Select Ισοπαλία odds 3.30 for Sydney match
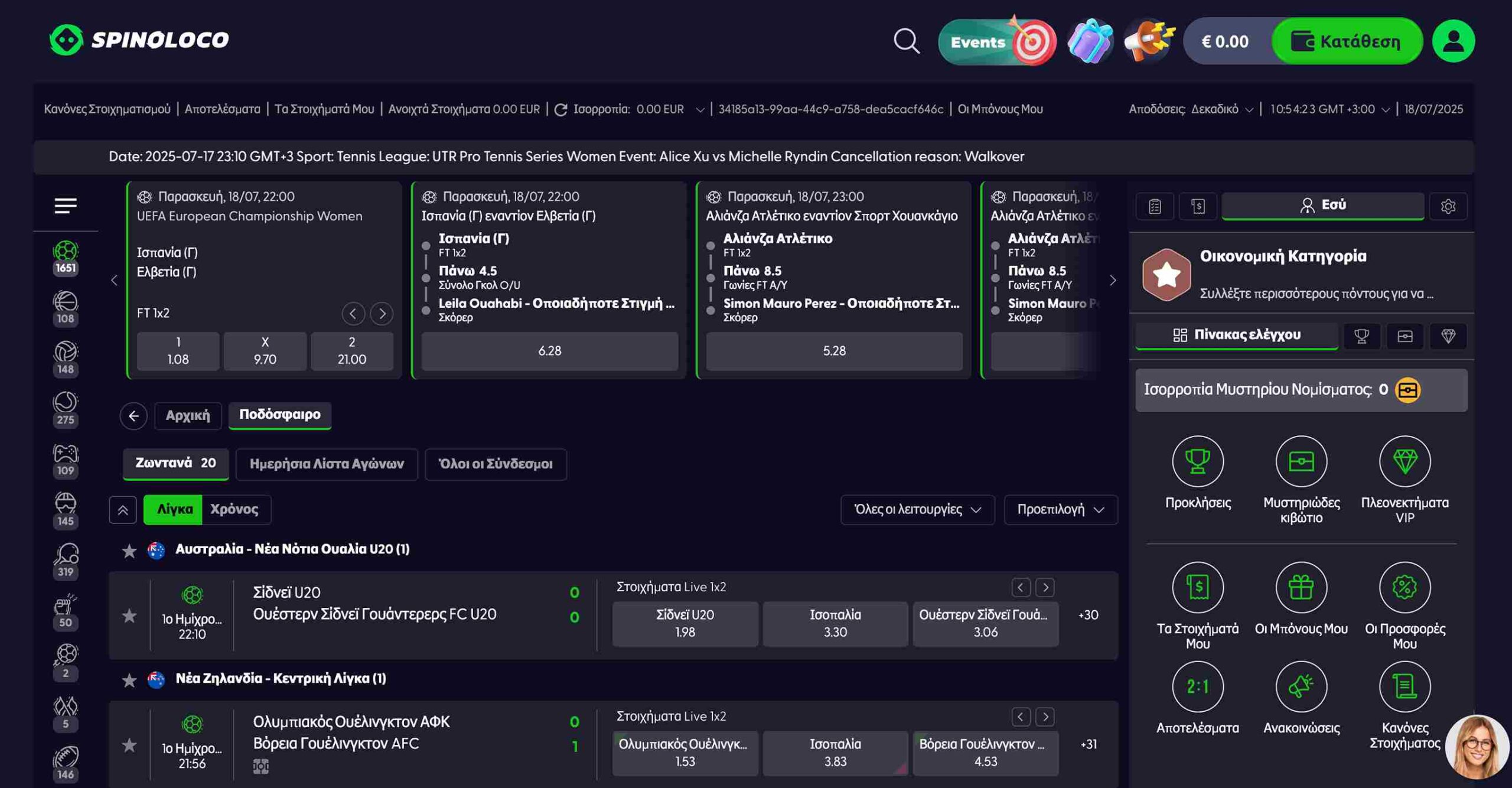This screenshot has height=788, width=1512. coord(835,623)
